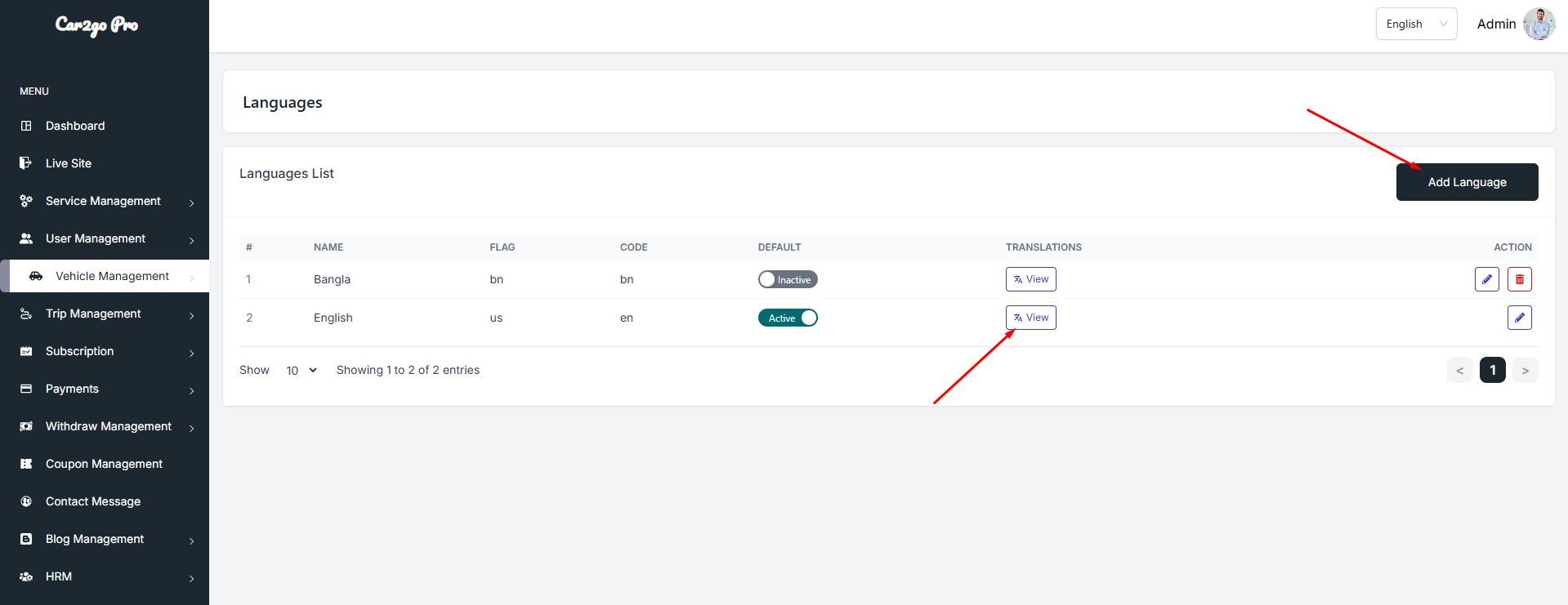View translations for Bangla
The height and width of the screenshot is (605, 1568).
coord(1030,279)
